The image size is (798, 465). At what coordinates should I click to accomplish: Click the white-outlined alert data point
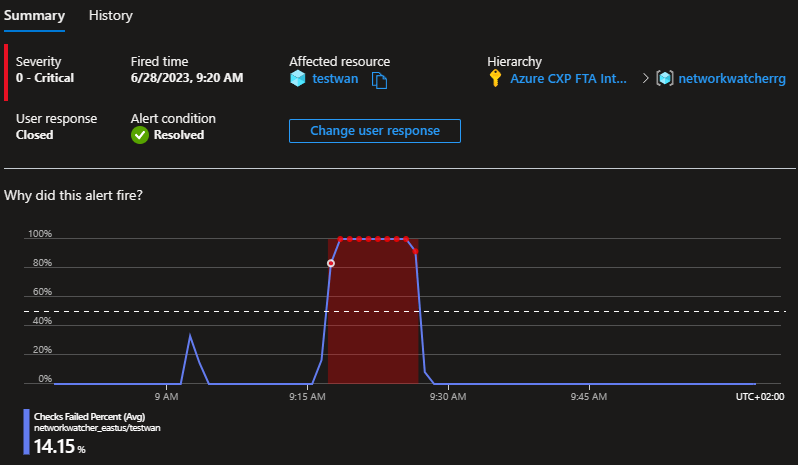click(x=331, y=263)
